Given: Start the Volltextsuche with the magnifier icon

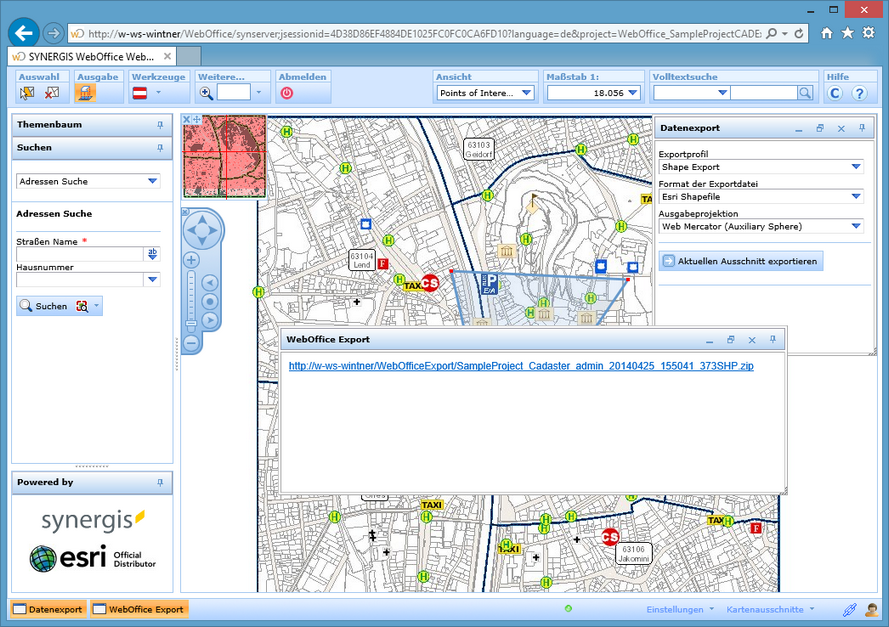Looking at the screenshot, I should (x=804, y=92).
